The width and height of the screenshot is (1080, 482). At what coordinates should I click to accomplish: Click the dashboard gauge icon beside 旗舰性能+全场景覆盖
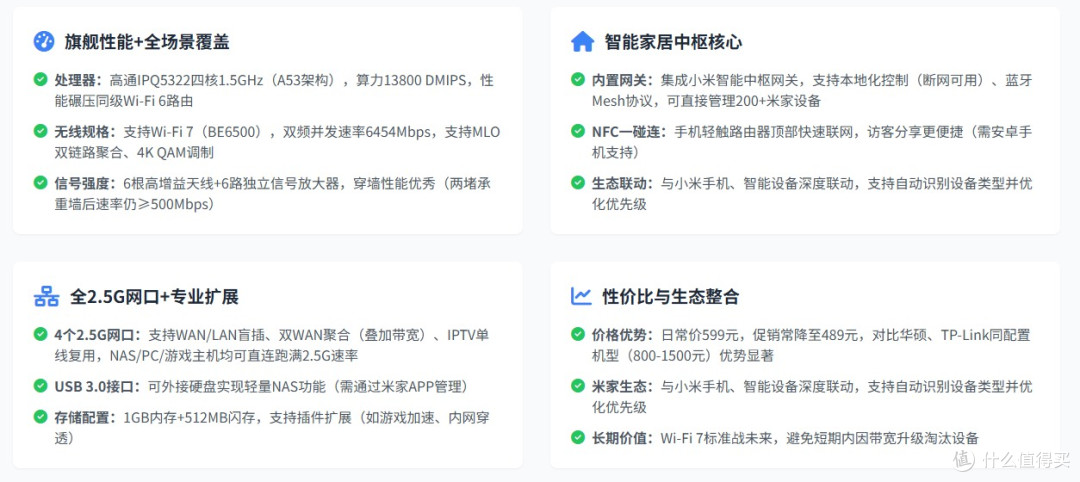pos(43,41)
